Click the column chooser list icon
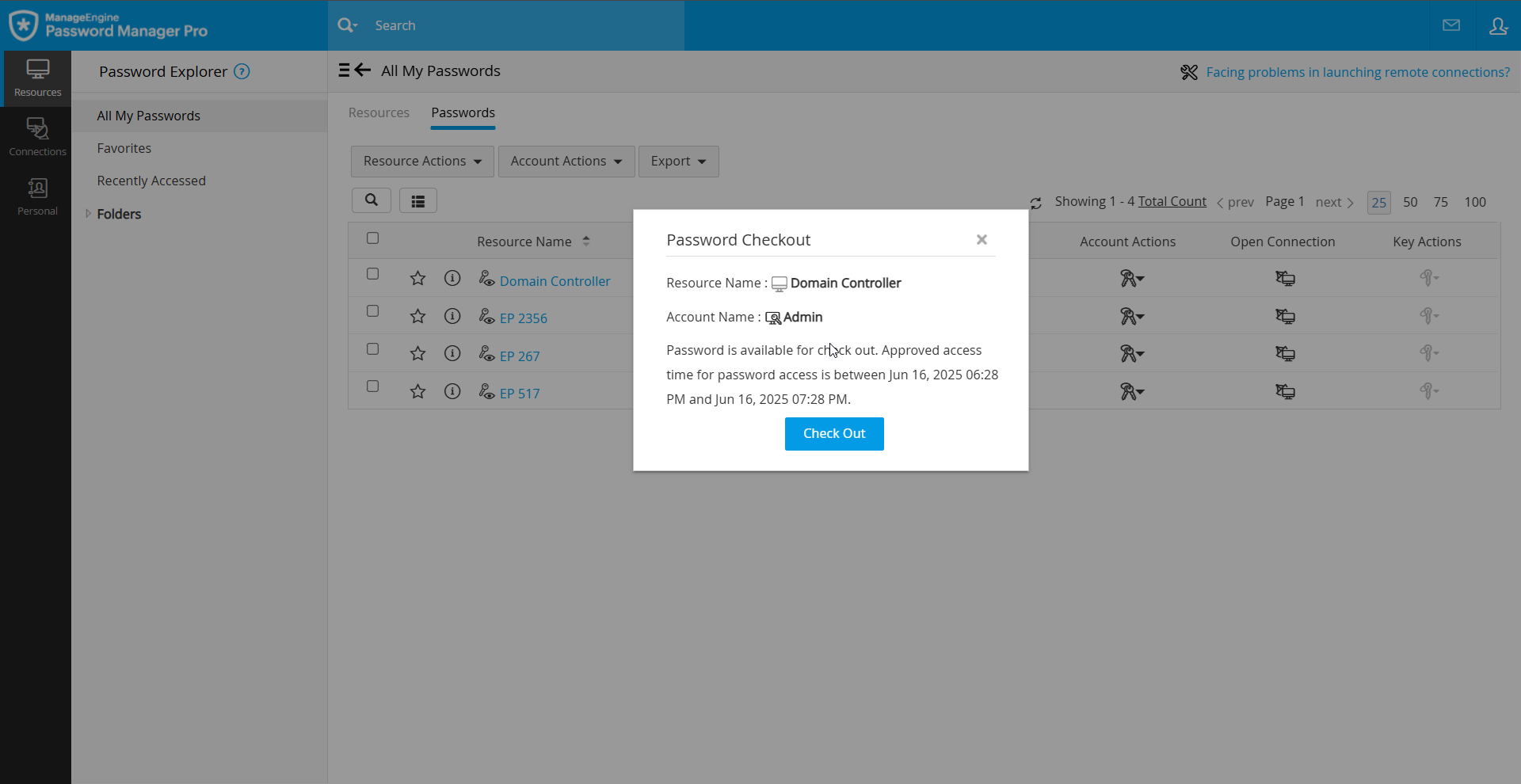The image size is (1521, 784). pos(418,201)
